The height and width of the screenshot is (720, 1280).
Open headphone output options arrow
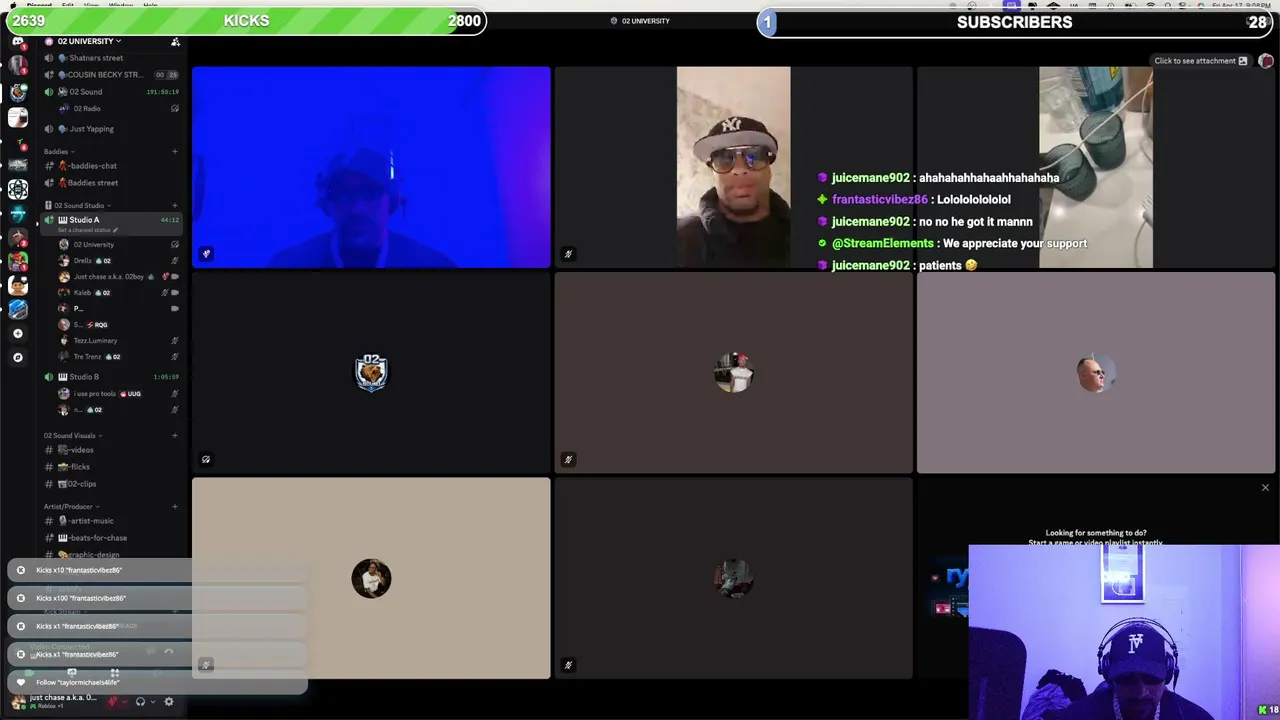pyautogui.click(x=152, y=701)
